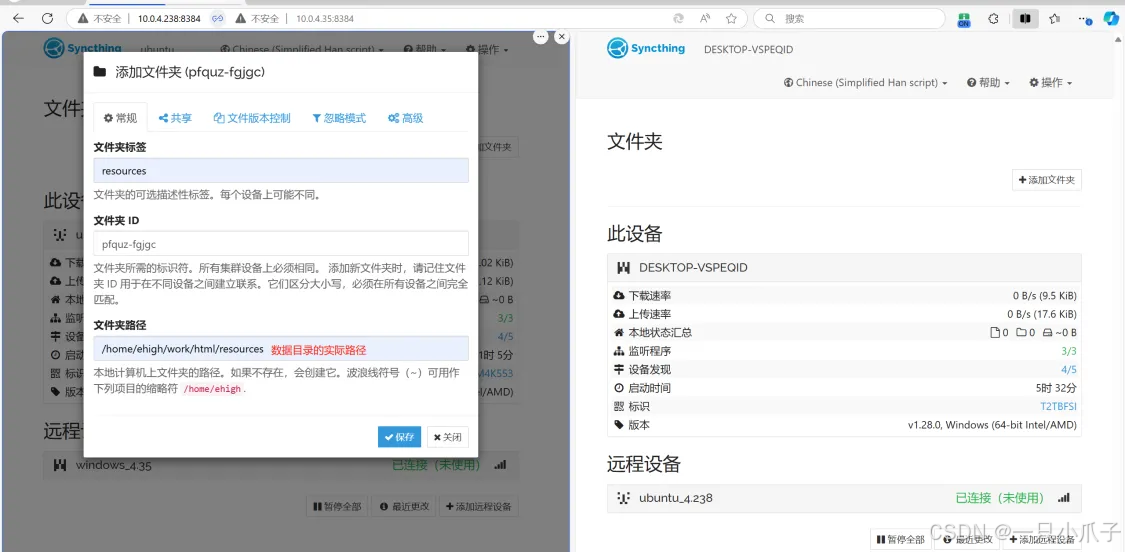Viewport: 1125px width, 552px height.
Task: Click the 上传速率 cloud icon in right pane
Action: (619, 314)
